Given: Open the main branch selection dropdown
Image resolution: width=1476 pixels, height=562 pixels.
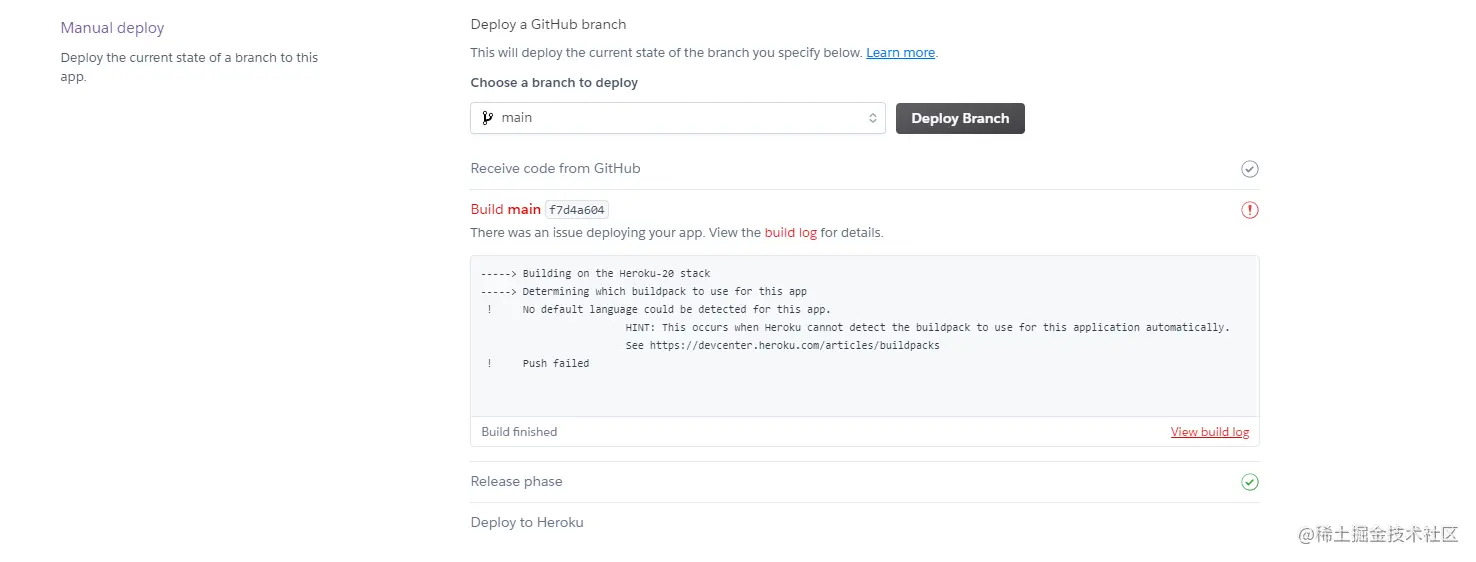Looking at the screenshot, I should (x=677, y=118).
